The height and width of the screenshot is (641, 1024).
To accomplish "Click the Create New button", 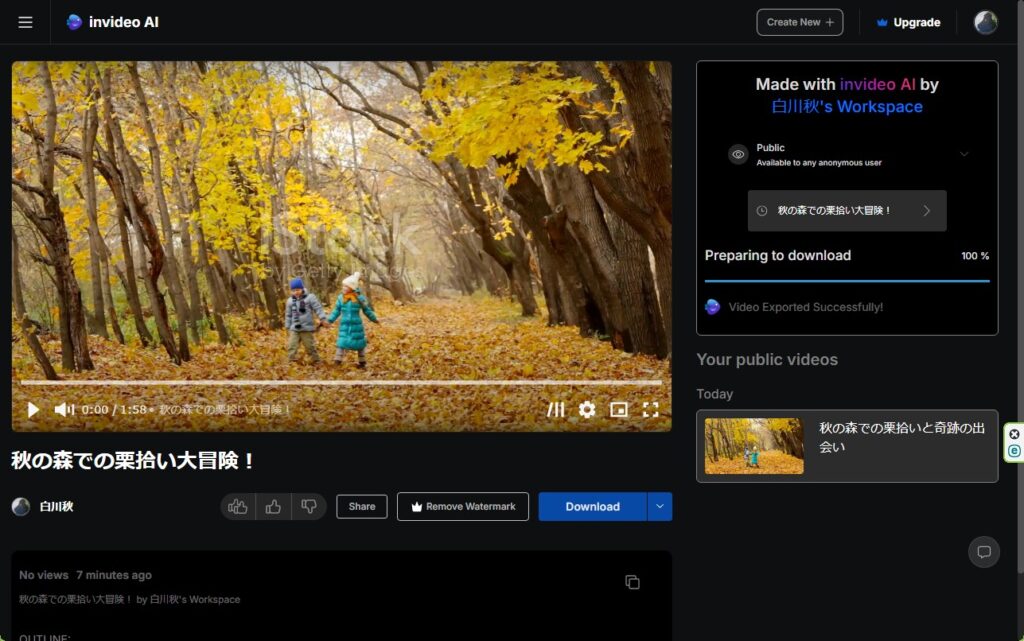I will pyautogui.click(x=799, y=22).
